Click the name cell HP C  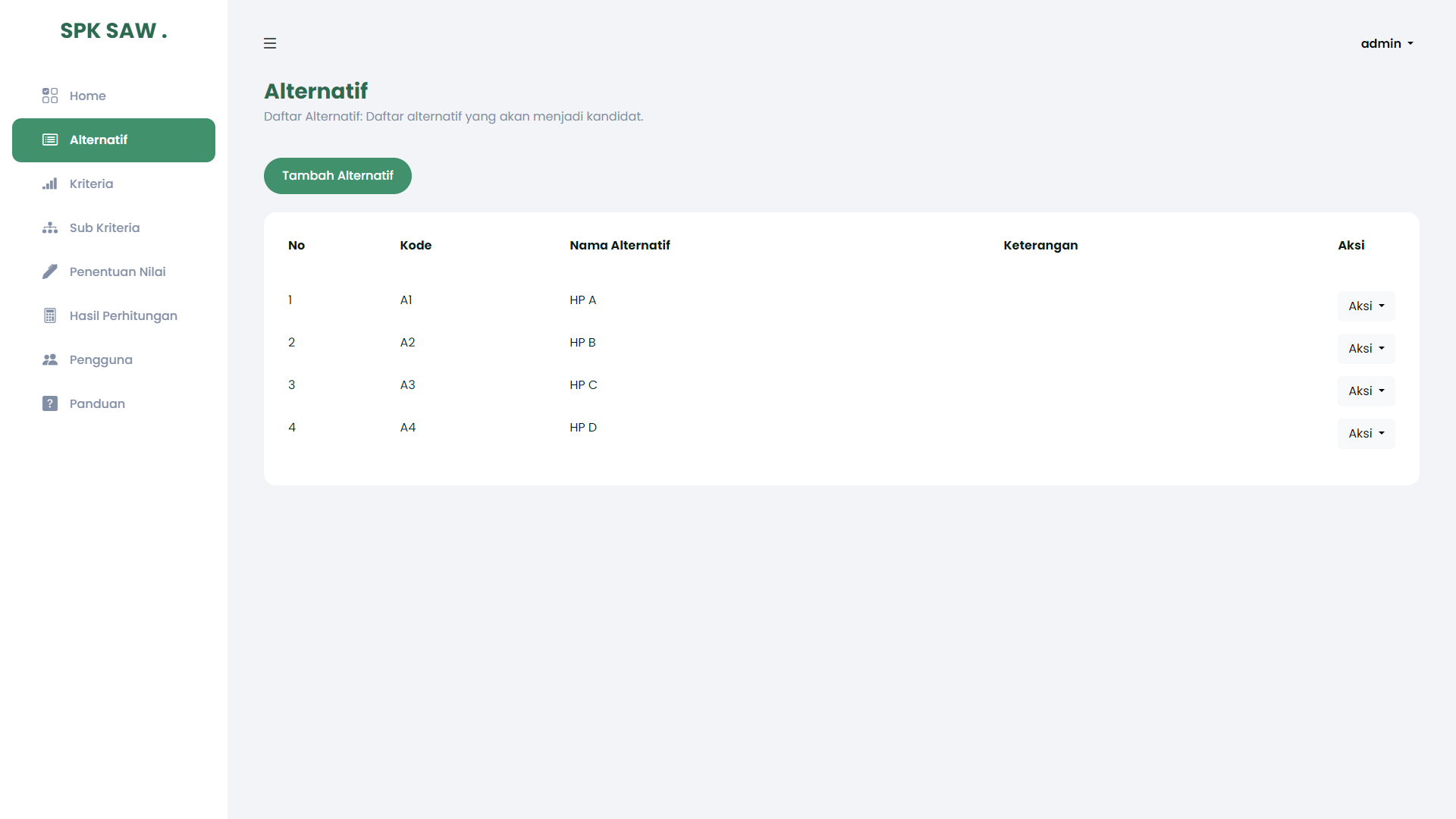pyautogui.click(x=583, y=385)
